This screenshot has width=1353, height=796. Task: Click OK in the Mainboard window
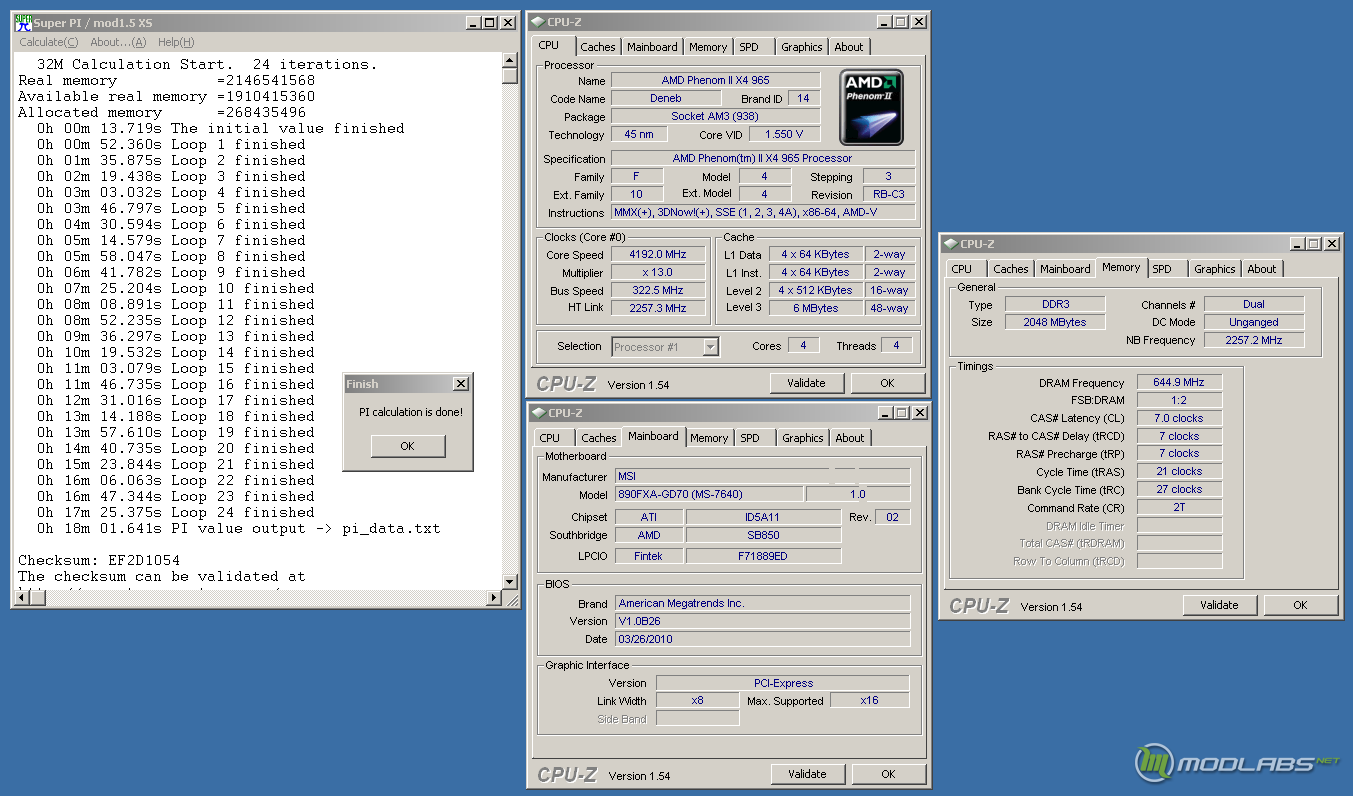point(888,774)
